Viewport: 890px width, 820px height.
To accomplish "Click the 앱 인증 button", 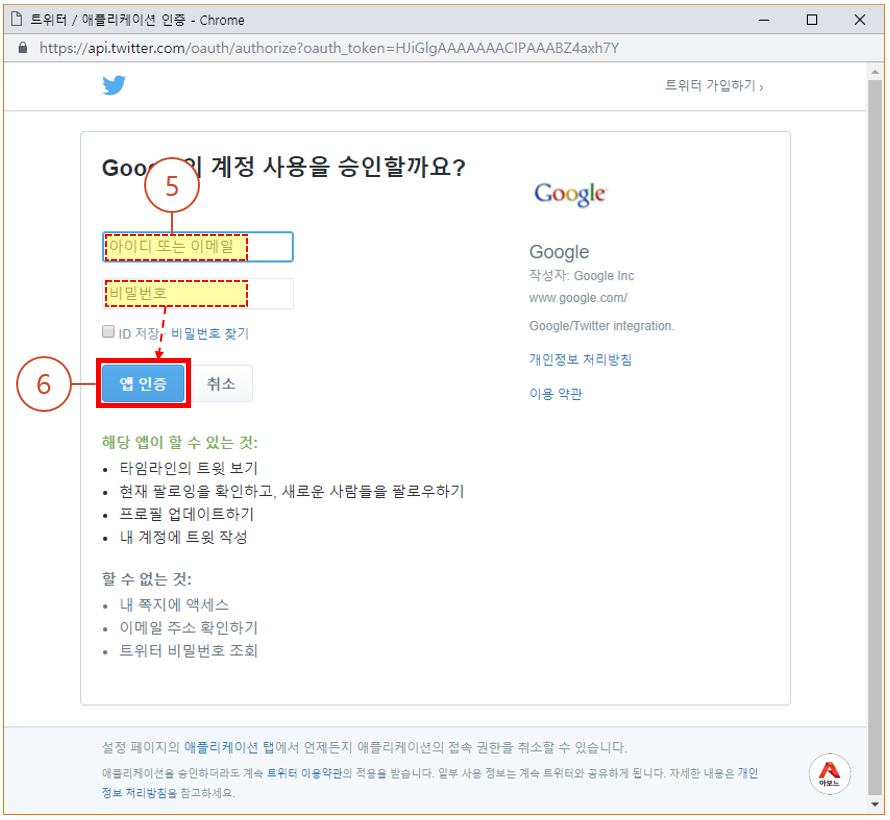I will (x=143, y=384).
